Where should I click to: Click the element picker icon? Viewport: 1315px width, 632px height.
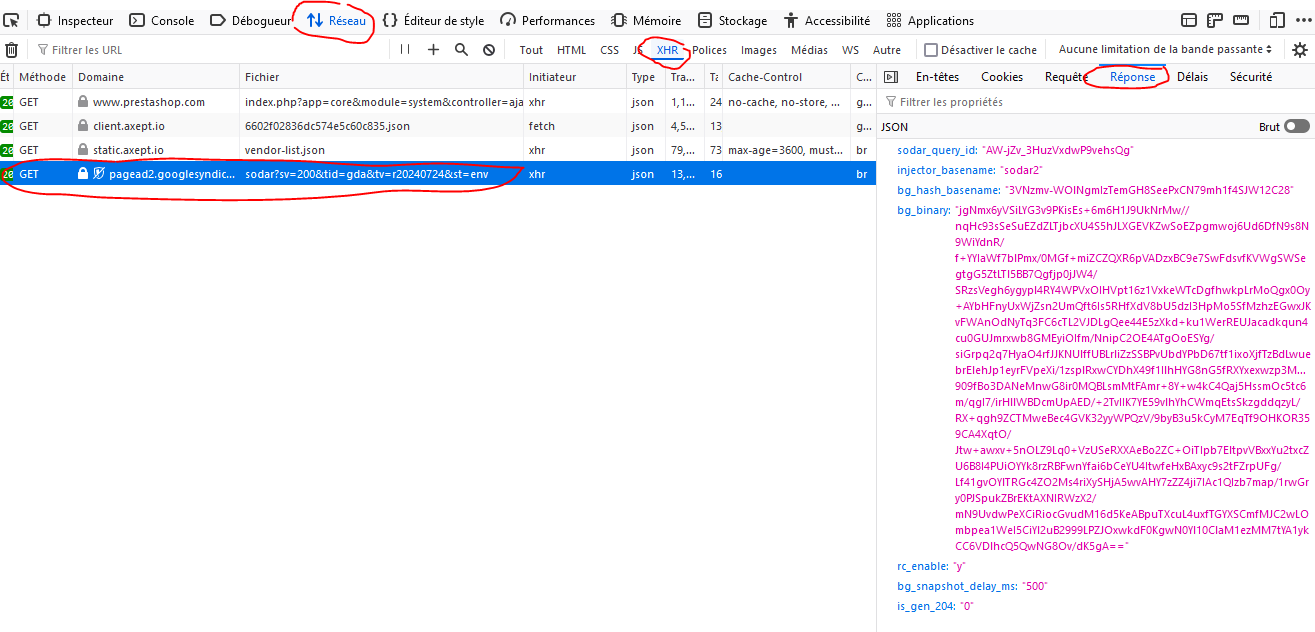(x=12, y=20)
